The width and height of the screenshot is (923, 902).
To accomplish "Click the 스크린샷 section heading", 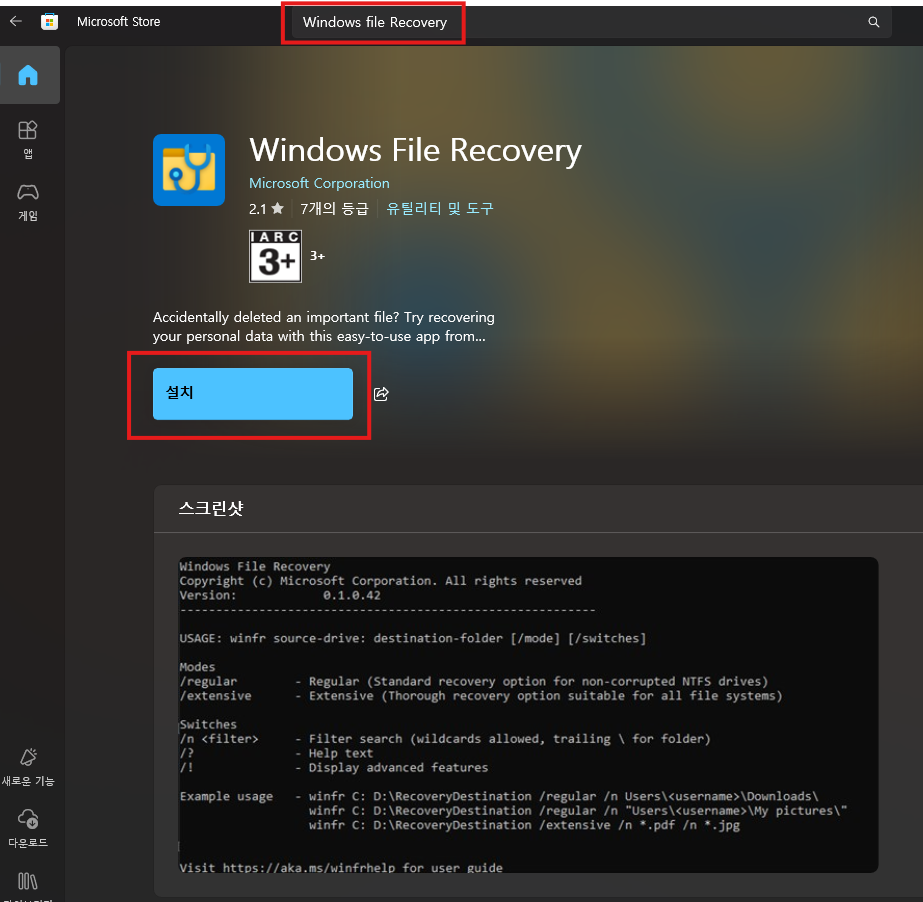I will pos(211,508).
